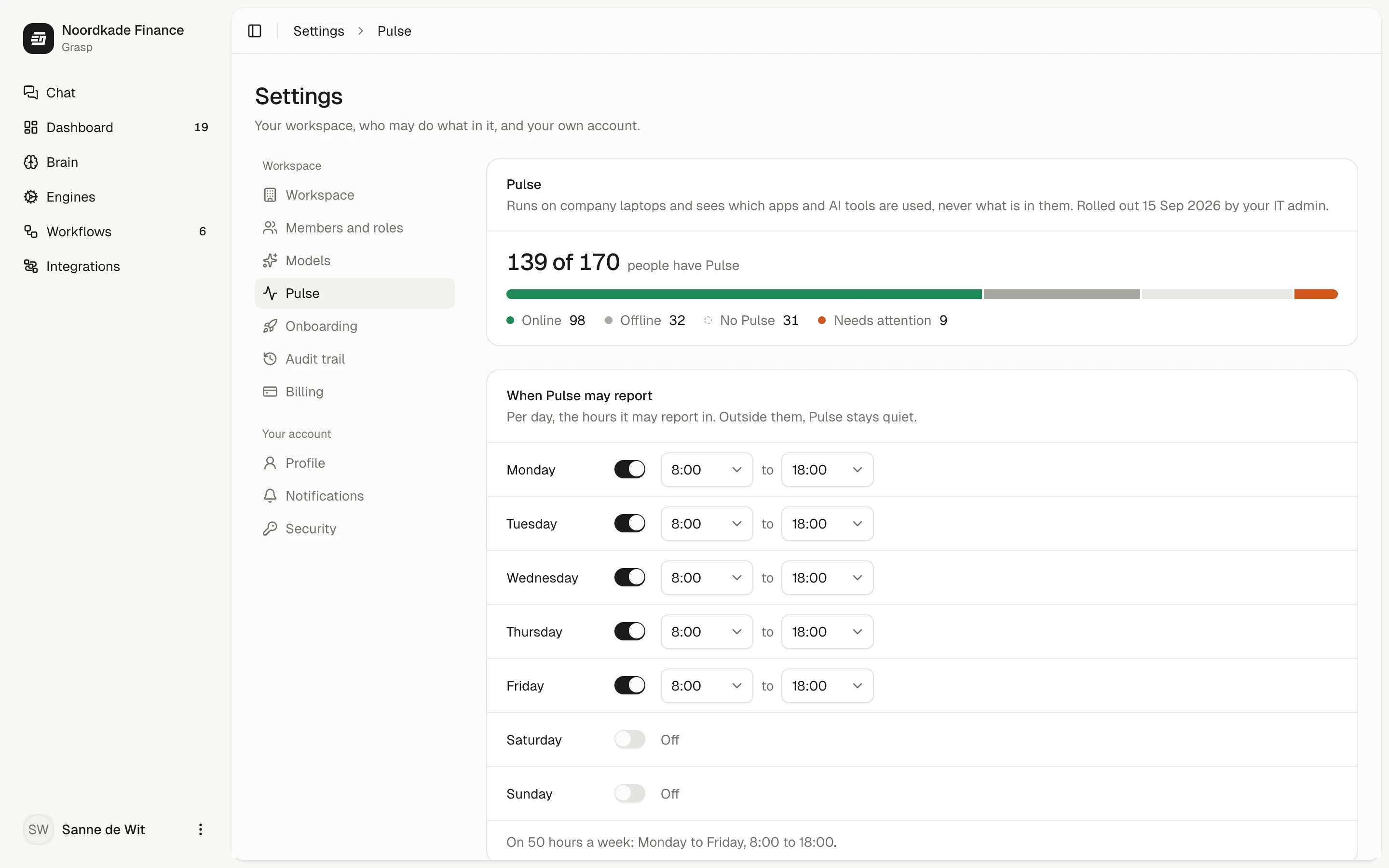This screenshot has height=868, width=1389.
Task: Click the Pulse breadcrumb item
Action: pyautogui.click(x=395, y=31)
